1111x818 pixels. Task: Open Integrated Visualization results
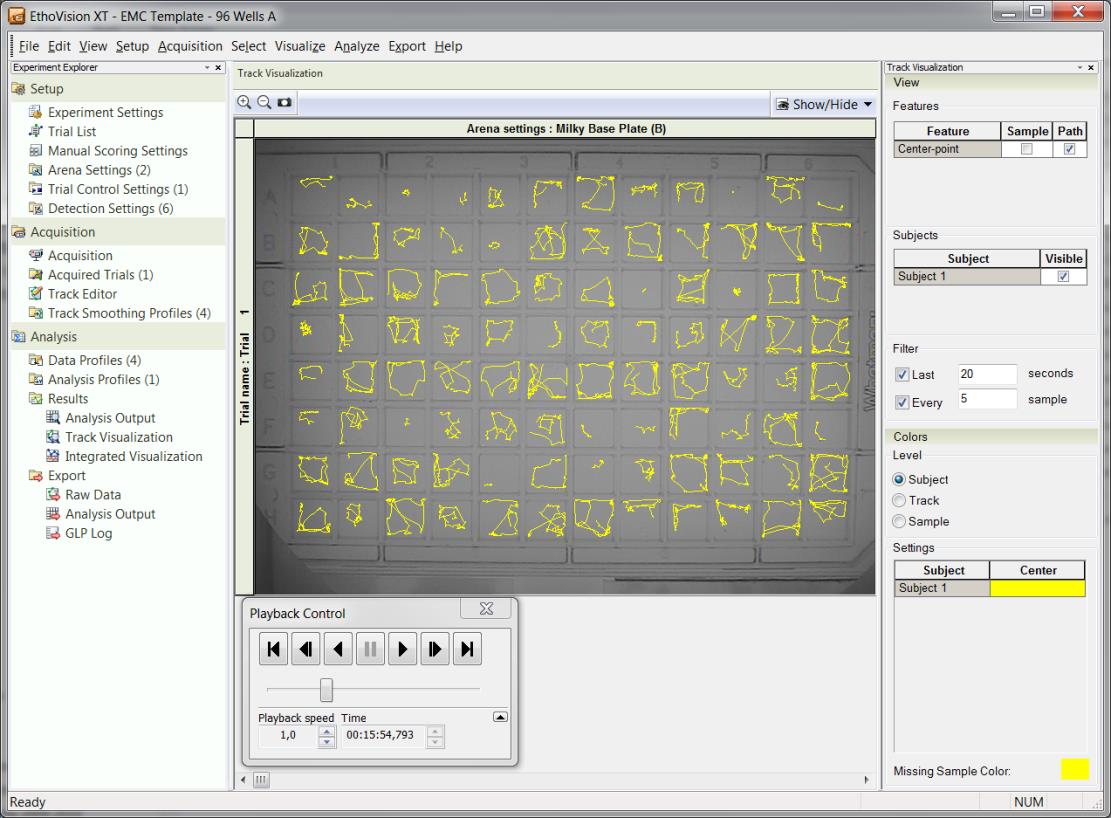[x=133, y=456]
